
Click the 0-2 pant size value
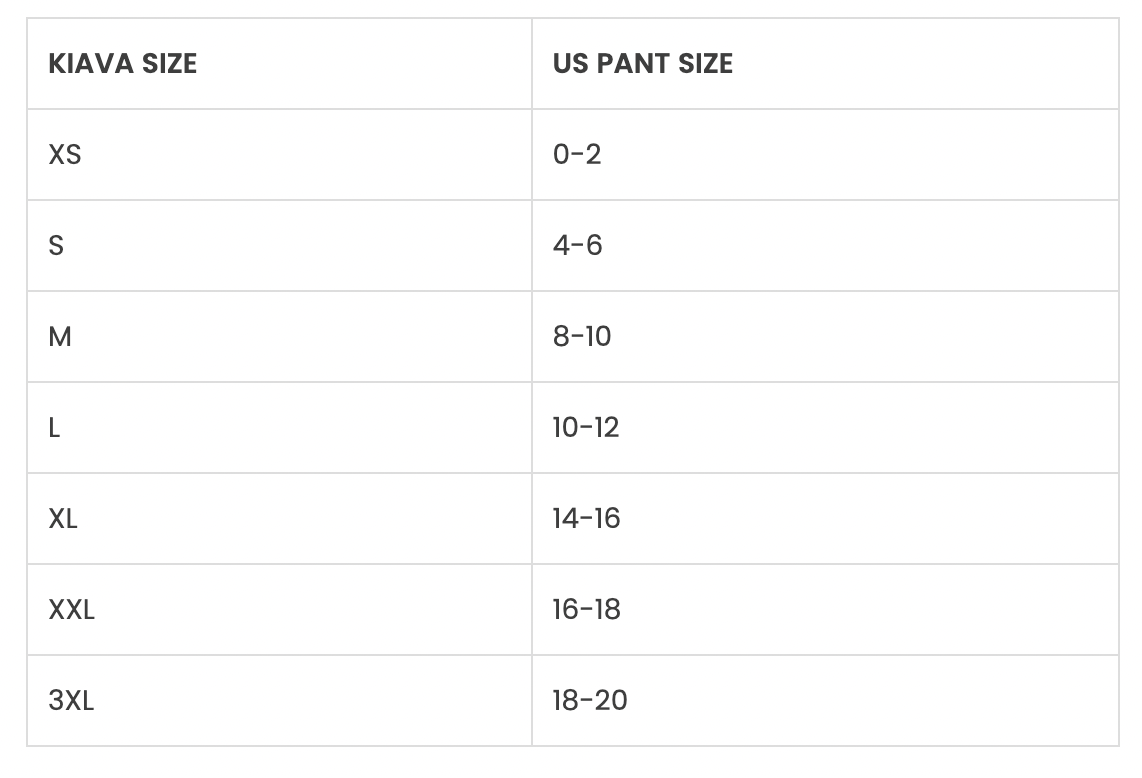point(577,155)
